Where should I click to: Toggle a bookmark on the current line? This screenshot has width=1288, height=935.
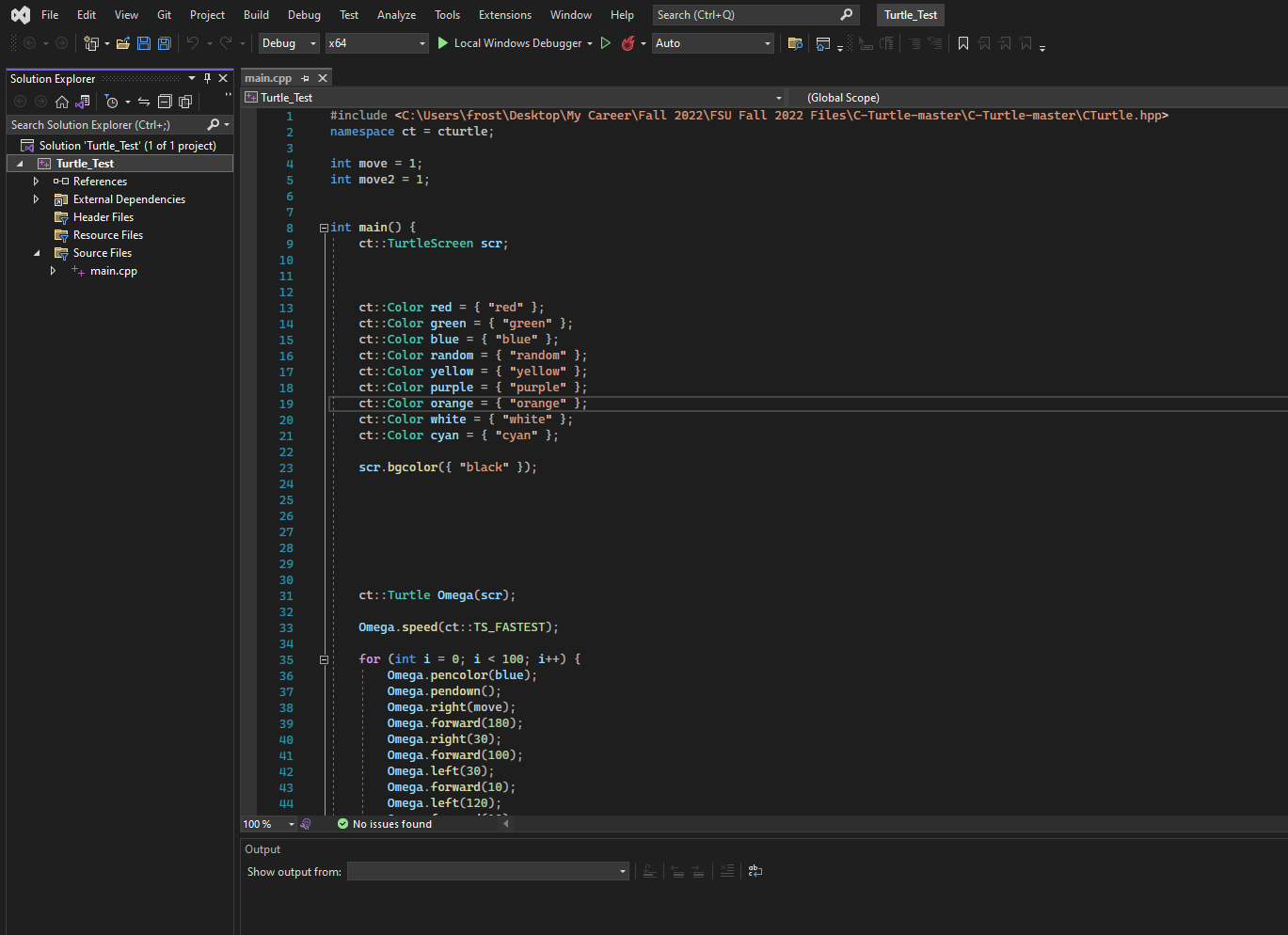(x=962, y=42)
